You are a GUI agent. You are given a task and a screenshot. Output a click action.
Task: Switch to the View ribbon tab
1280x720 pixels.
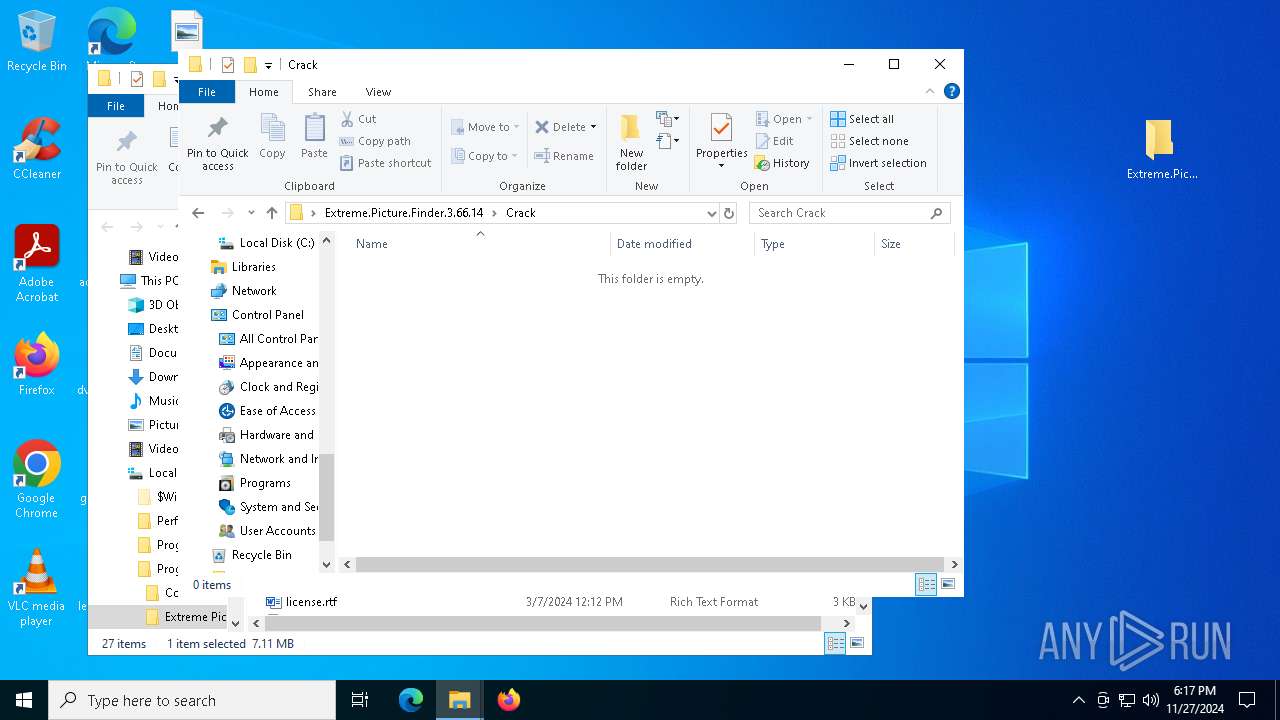(x=378, y=92)
